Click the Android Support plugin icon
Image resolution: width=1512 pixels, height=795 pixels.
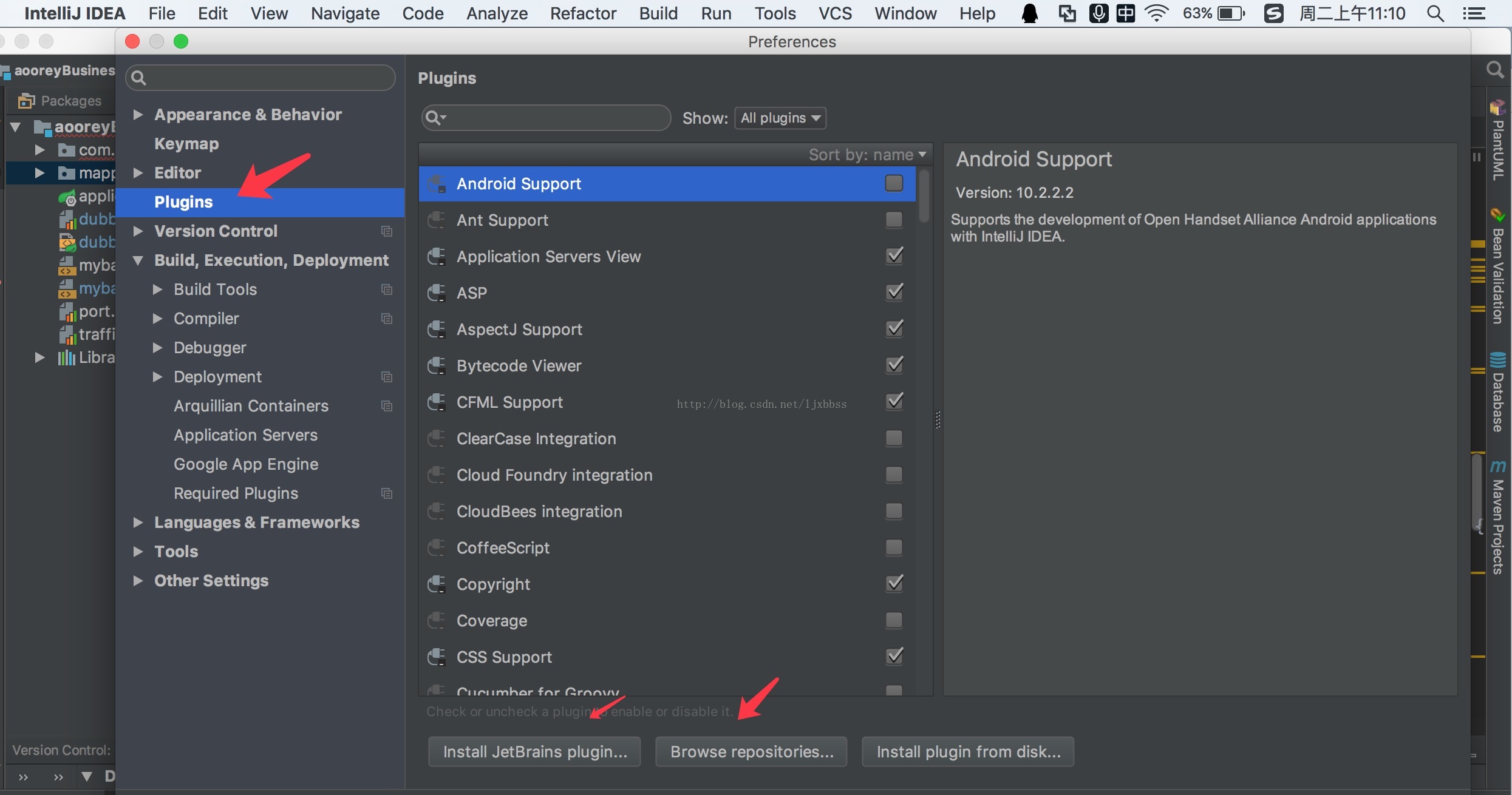pyautogui.click(x=437, y=184)
